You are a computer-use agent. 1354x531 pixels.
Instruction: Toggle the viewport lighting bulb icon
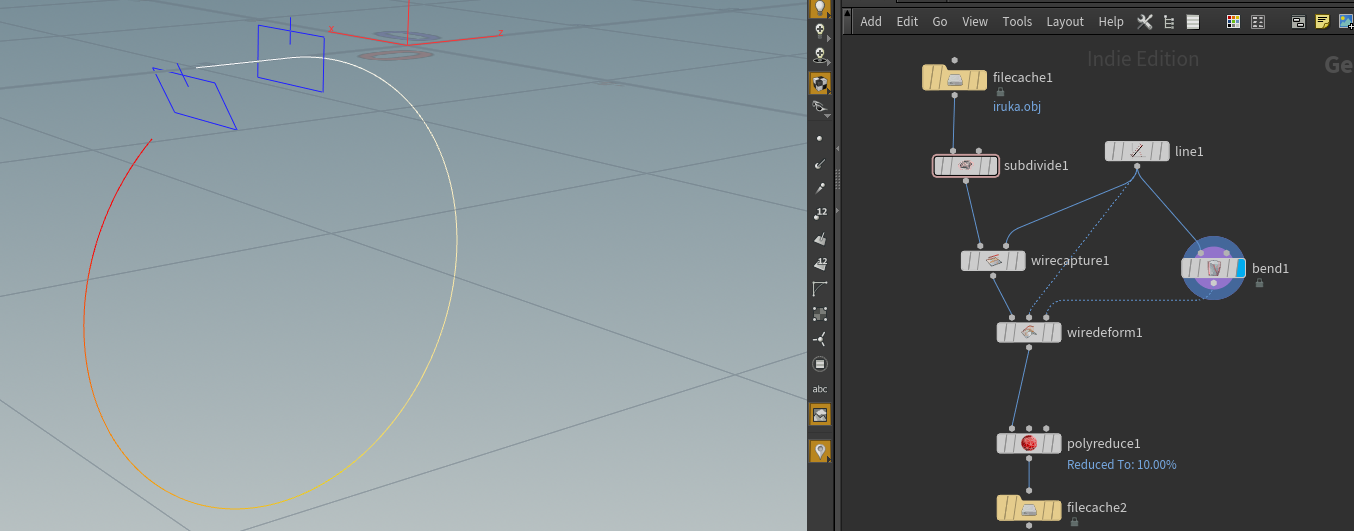[x=820, y=8]
